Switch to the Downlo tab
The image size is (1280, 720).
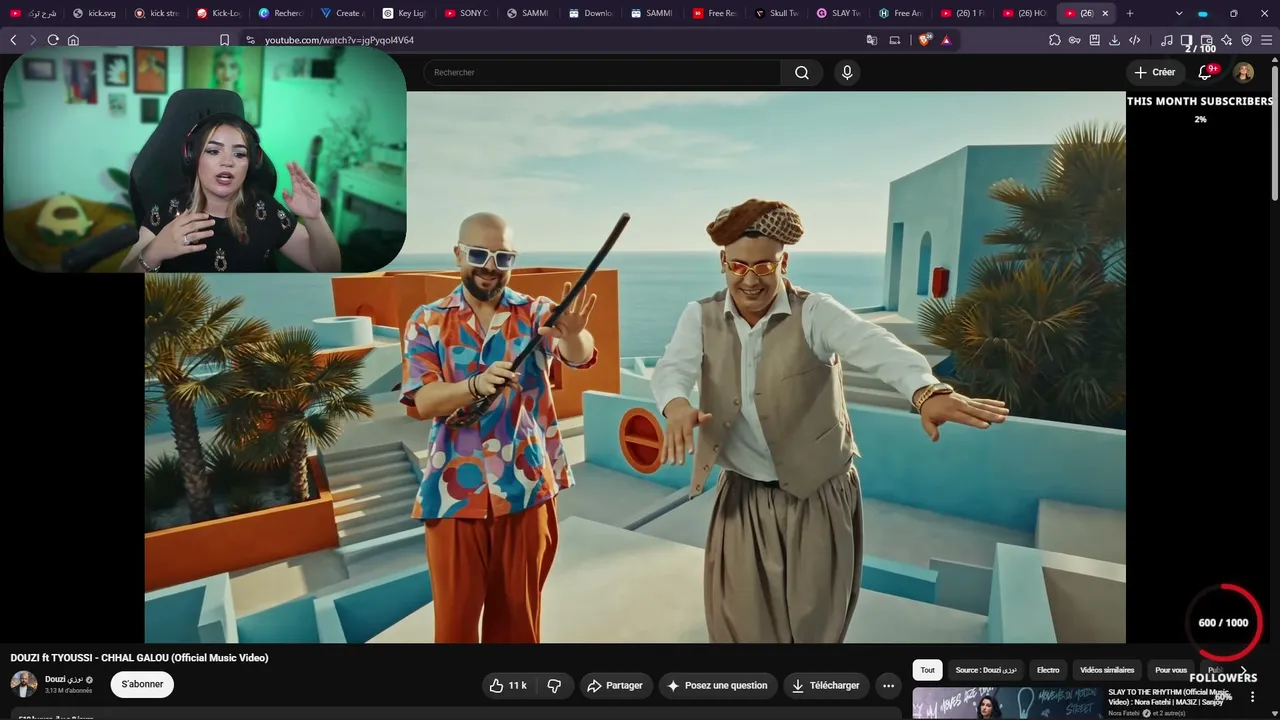[590, 13]
